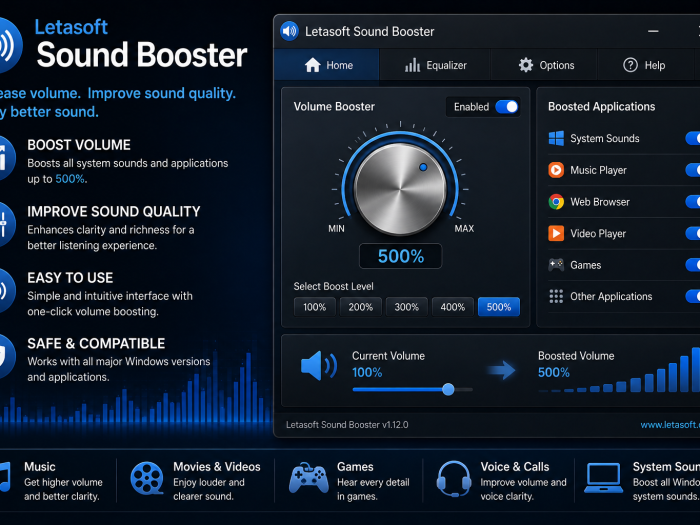This screenshot has width=700, height=525.
Task: Toggle boost for Other Applications
Action: click(x=693, y=296)
